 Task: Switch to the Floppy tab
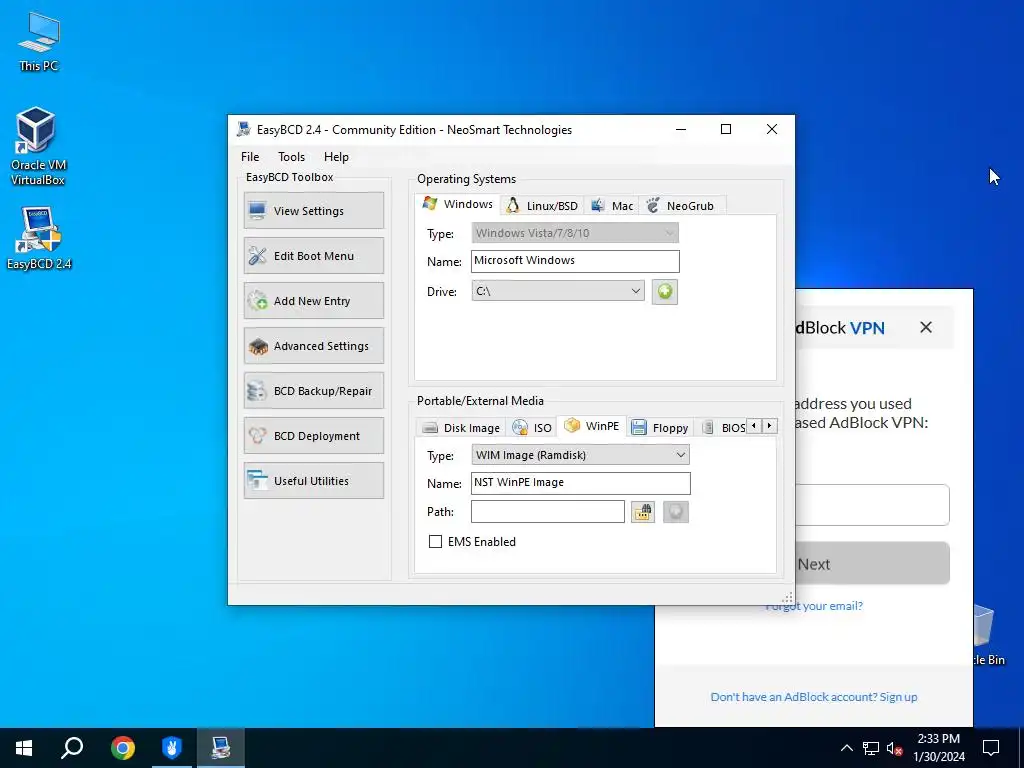pos(661,428)
